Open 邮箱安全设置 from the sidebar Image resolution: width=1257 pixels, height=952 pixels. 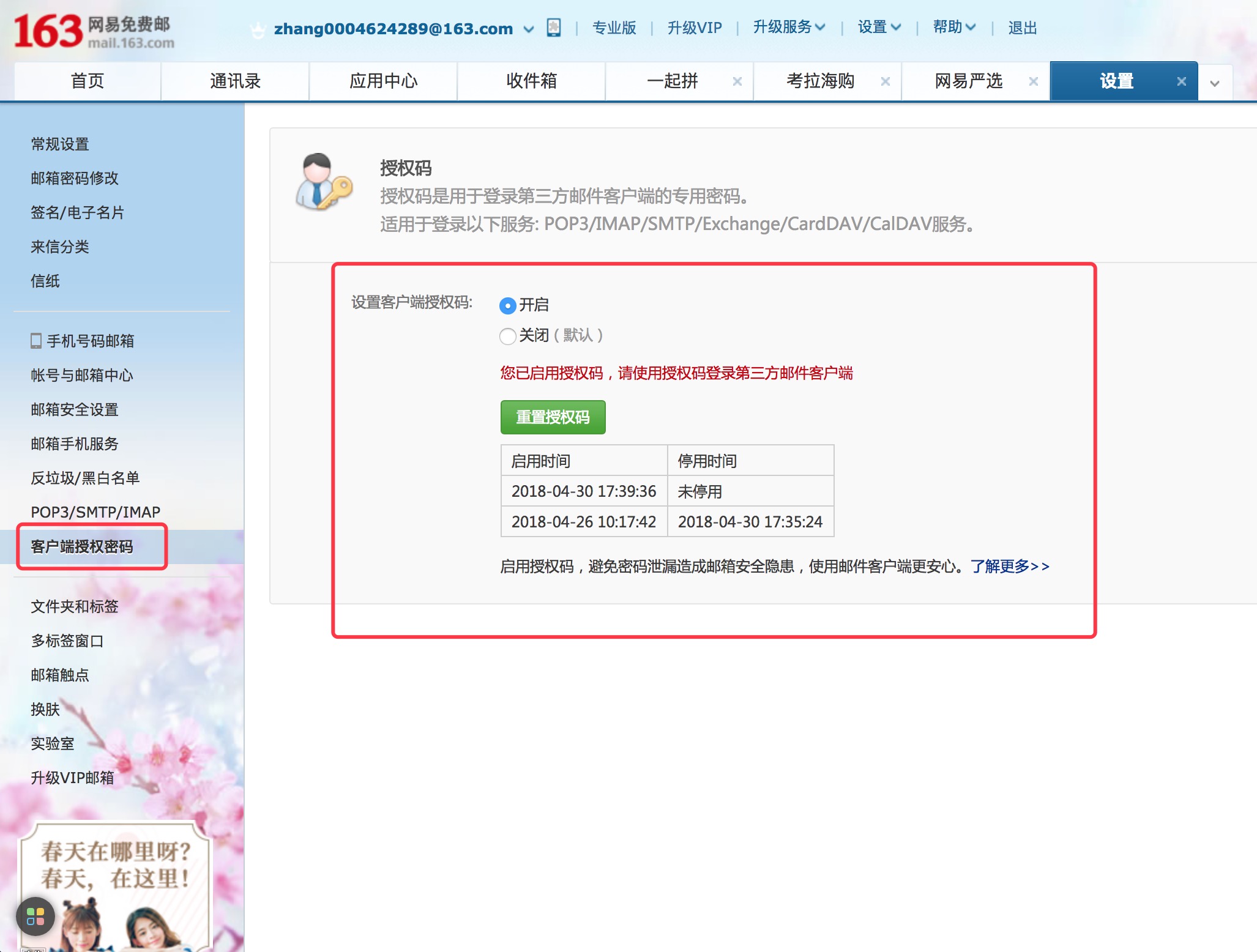75,410
